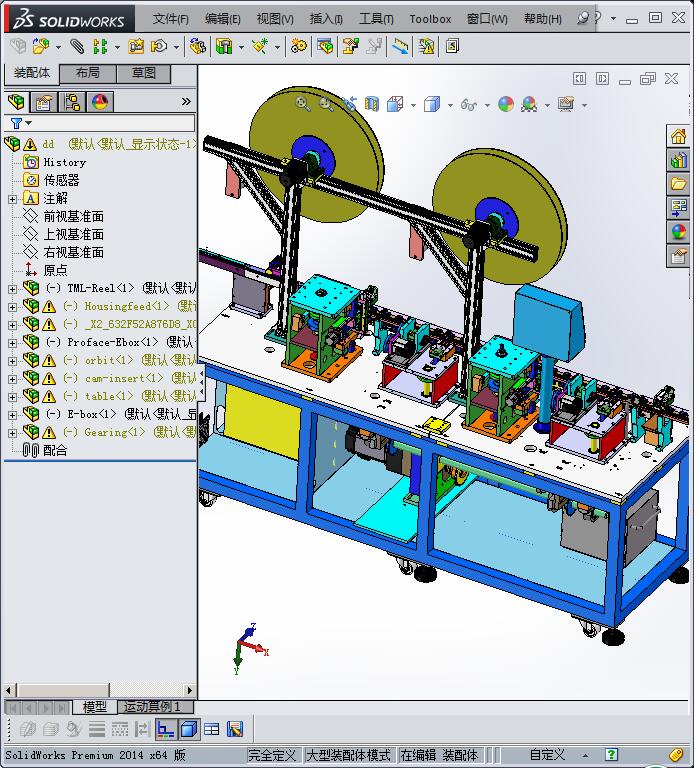
Task: Toggle the shaded cube view button in bottom toolbar
Action: pos(189,729)
